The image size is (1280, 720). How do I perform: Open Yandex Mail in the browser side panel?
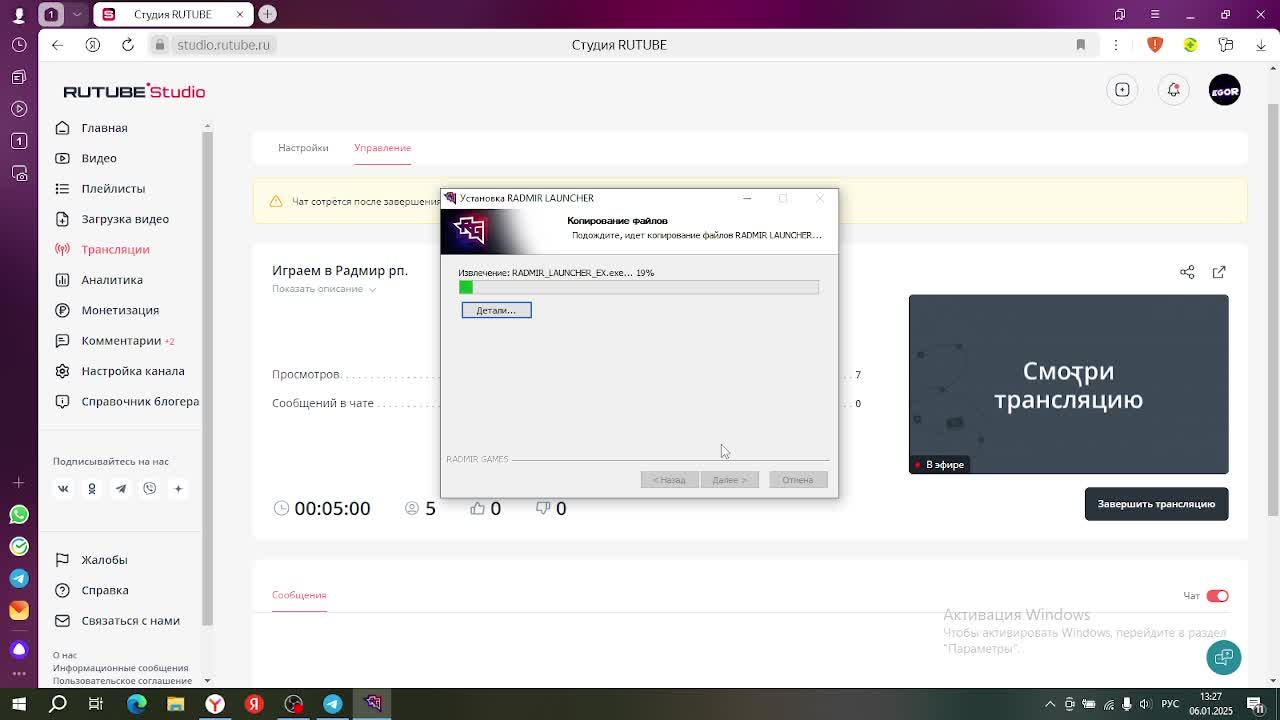[19, 610]
